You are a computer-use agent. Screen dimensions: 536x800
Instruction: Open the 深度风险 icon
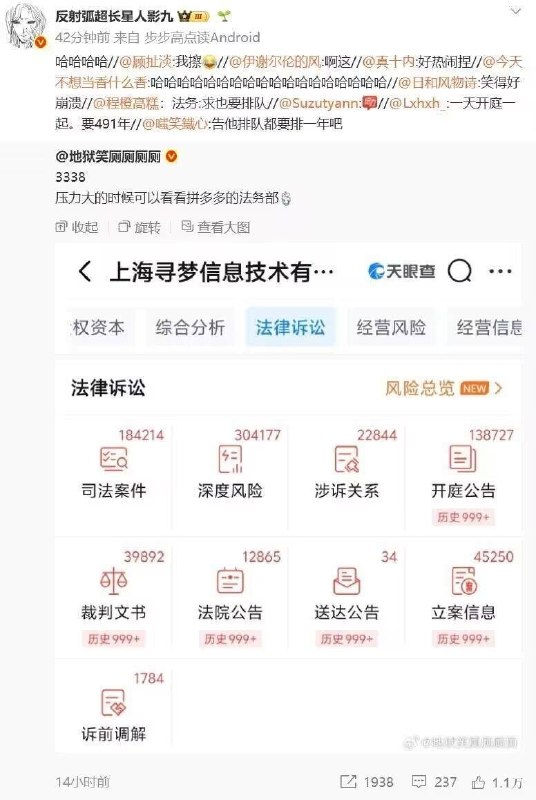pos(230,458)
